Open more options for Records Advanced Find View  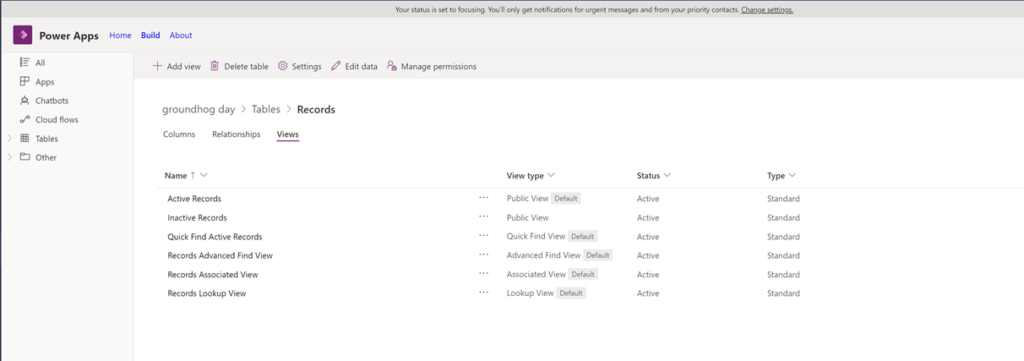click(x=483, y=255)
